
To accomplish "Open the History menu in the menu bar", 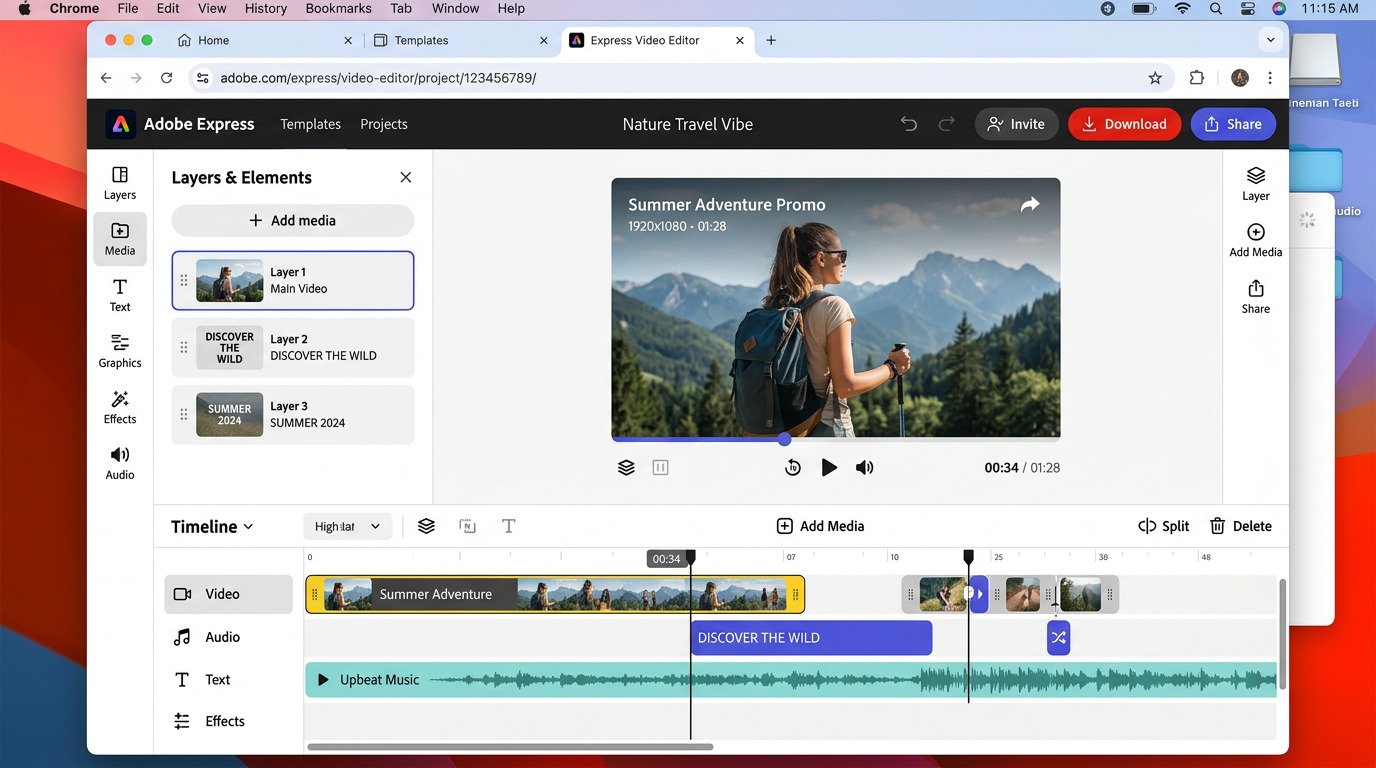I will point(266,8).
